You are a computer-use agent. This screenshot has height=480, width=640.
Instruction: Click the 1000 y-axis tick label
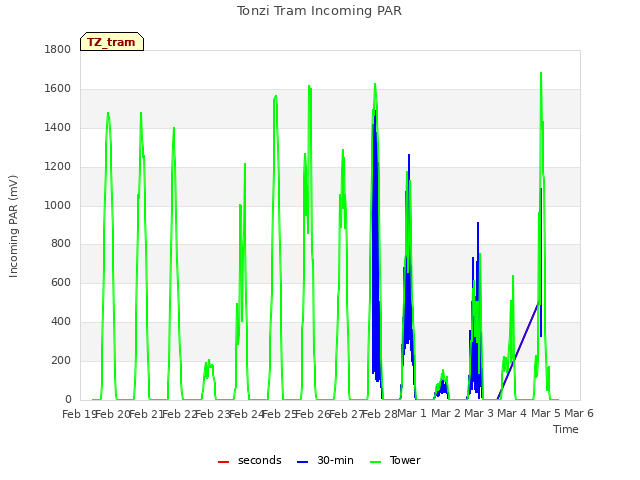[x=58, y=205]
